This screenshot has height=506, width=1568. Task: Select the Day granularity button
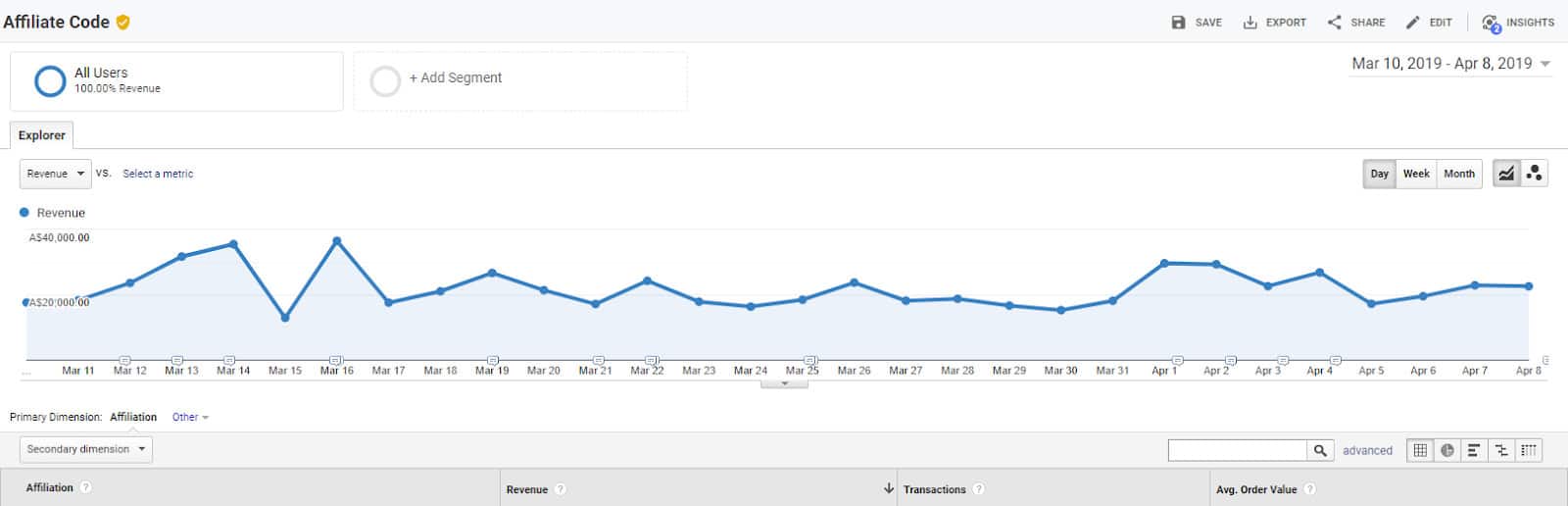(1379, 174)
